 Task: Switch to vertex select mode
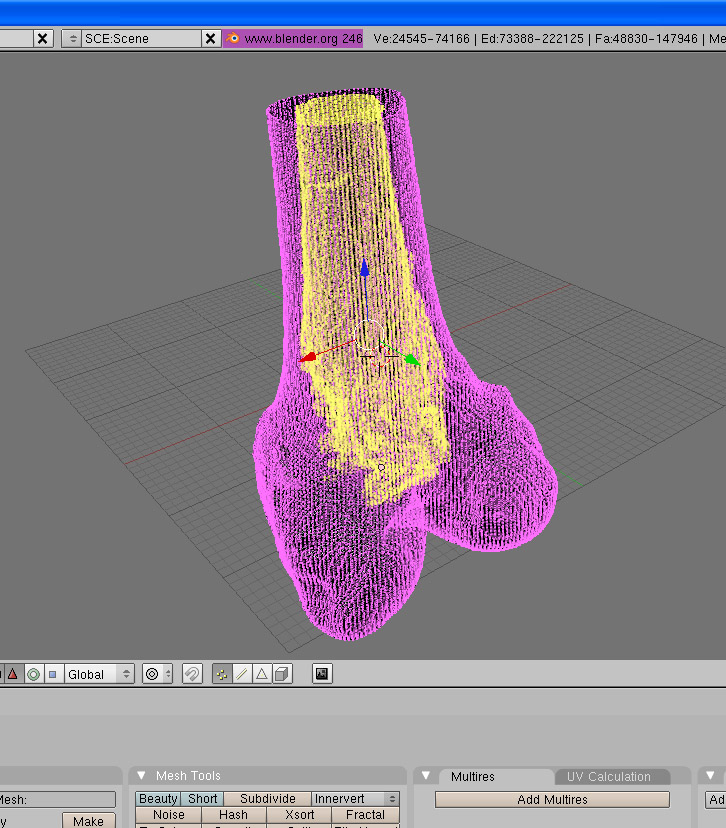[222, 674]
